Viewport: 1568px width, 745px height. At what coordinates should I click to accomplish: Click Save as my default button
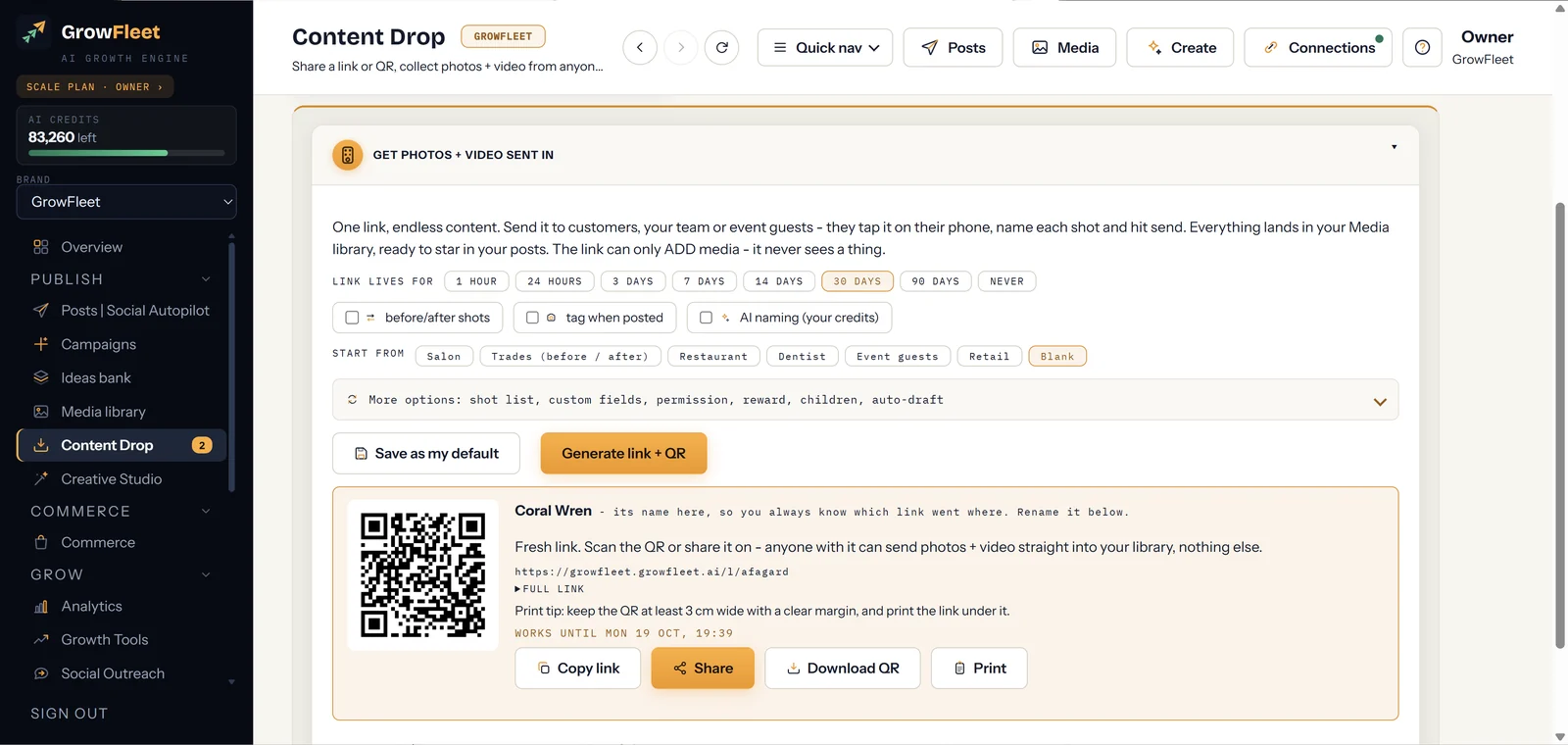[426, 454]
